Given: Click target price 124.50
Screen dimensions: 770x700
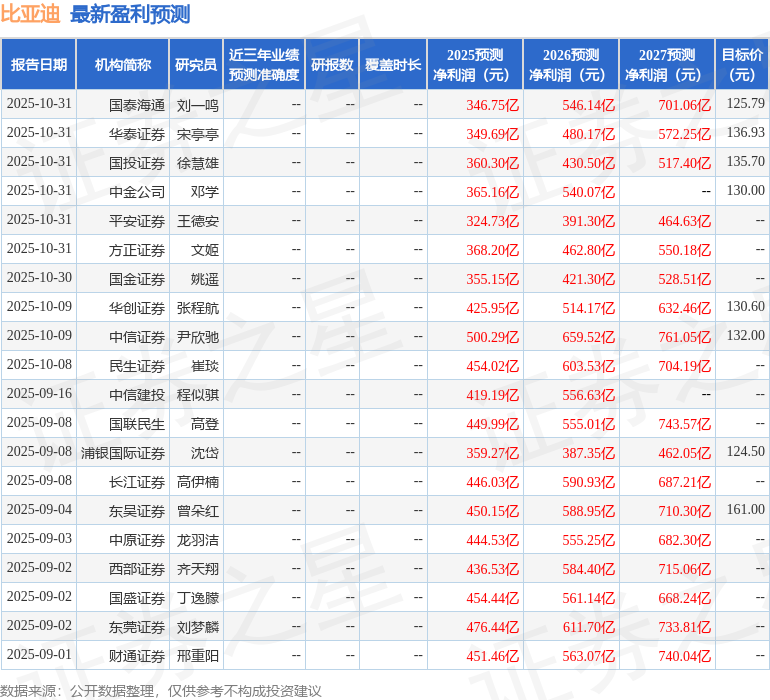Looking at the screenshot, I should click(746, 451).
